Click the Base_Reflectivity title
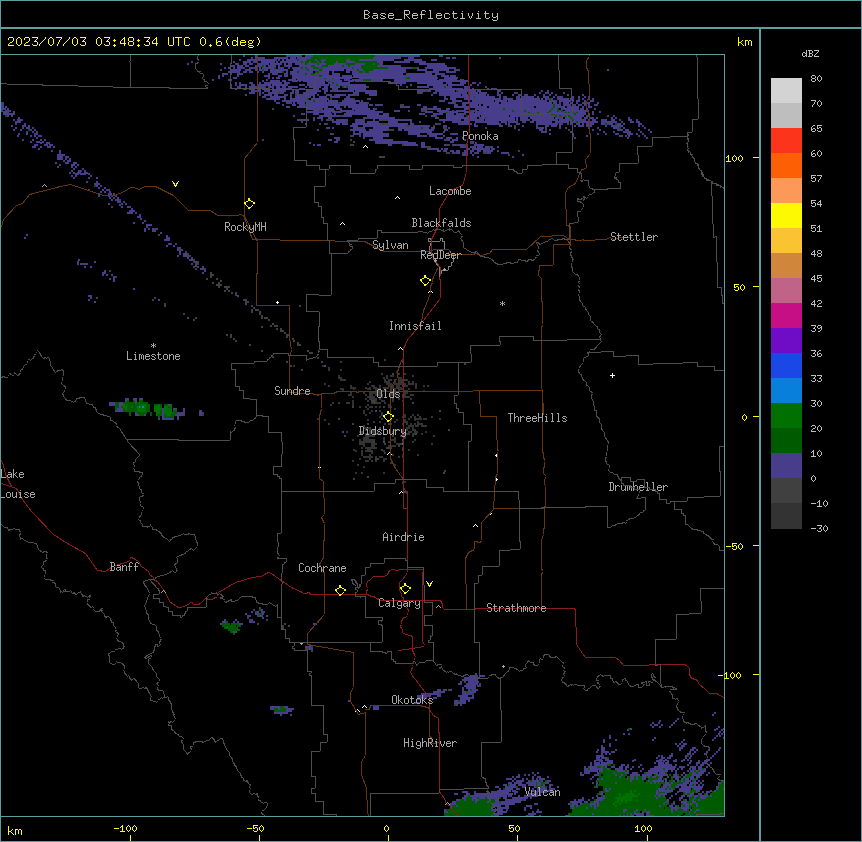The width and height of the screenshot is (862, 842). [431, 15]
